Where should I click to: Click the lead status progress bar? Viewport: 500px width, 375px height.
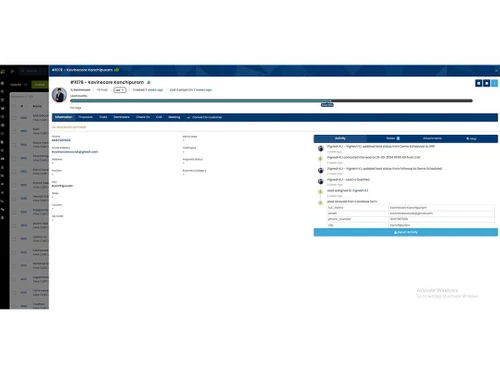pyautogui.click(x=271, y=101)
